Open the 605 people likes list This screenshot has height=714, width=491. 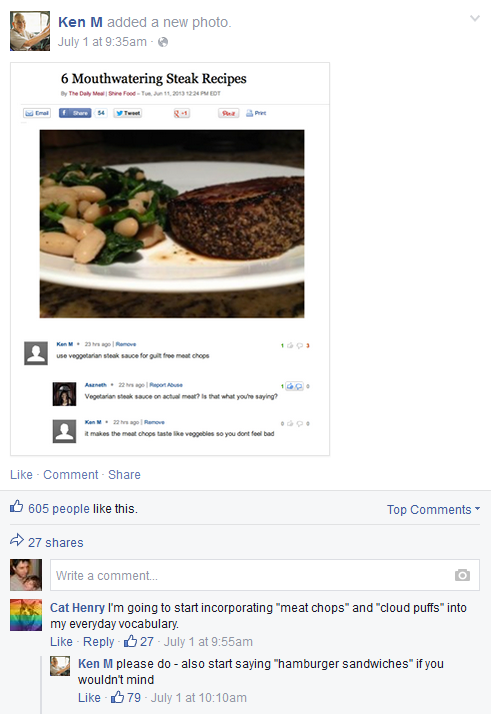point(59,509)
